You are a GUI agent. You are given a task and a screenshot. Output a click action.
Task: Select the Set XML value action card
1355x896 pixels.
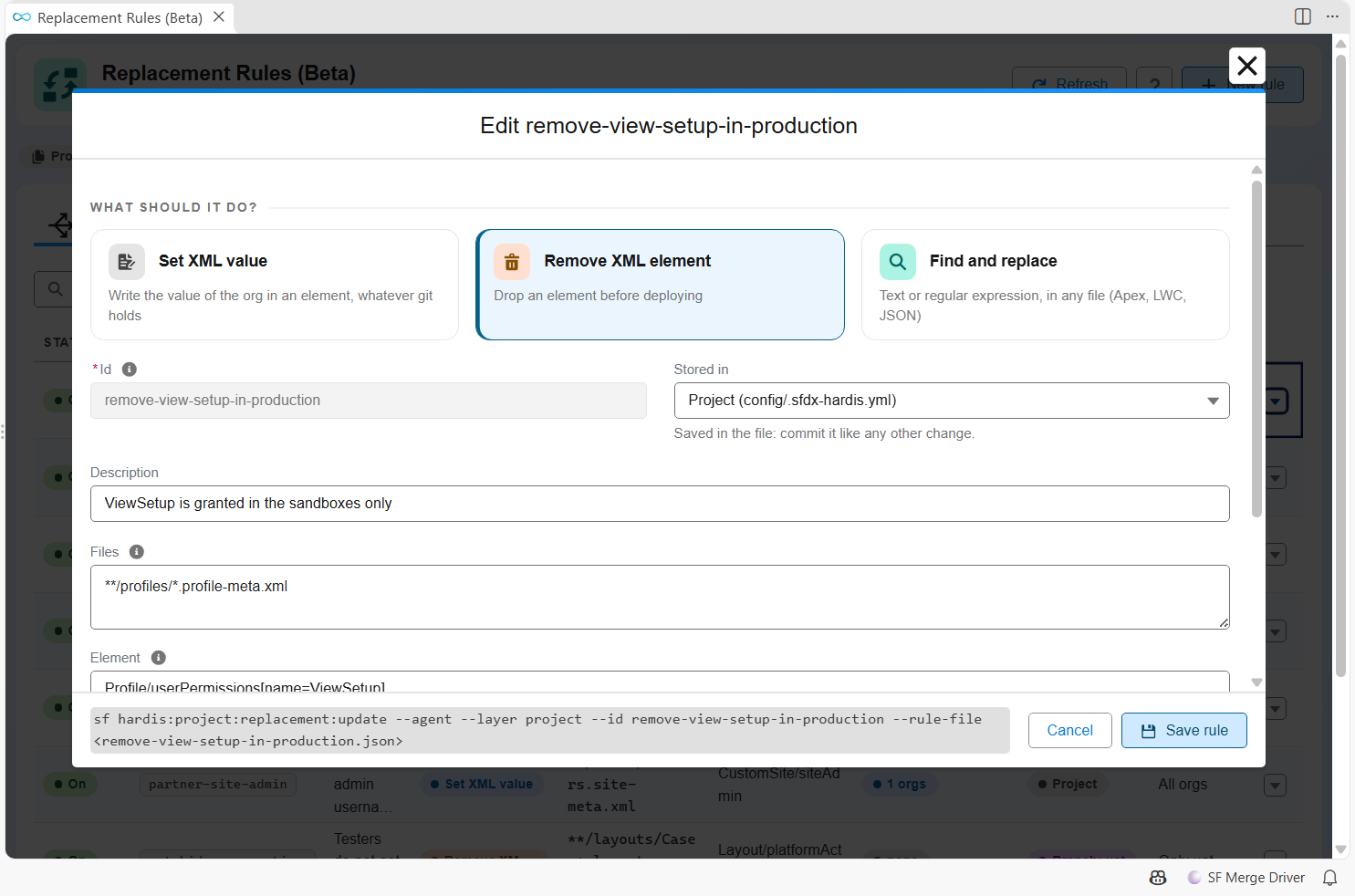[275, 285]
